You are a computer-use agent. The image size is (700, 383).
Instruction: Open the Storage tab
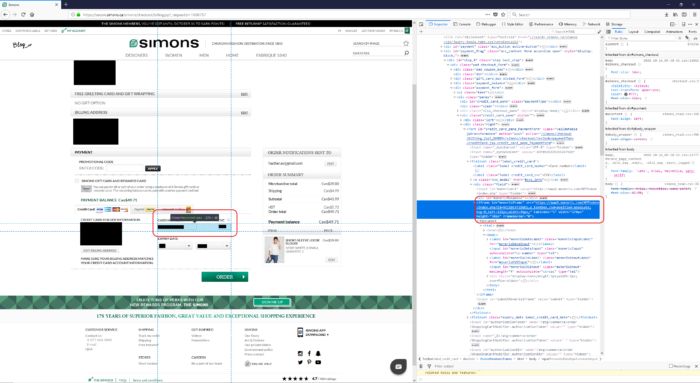[614, 24]
